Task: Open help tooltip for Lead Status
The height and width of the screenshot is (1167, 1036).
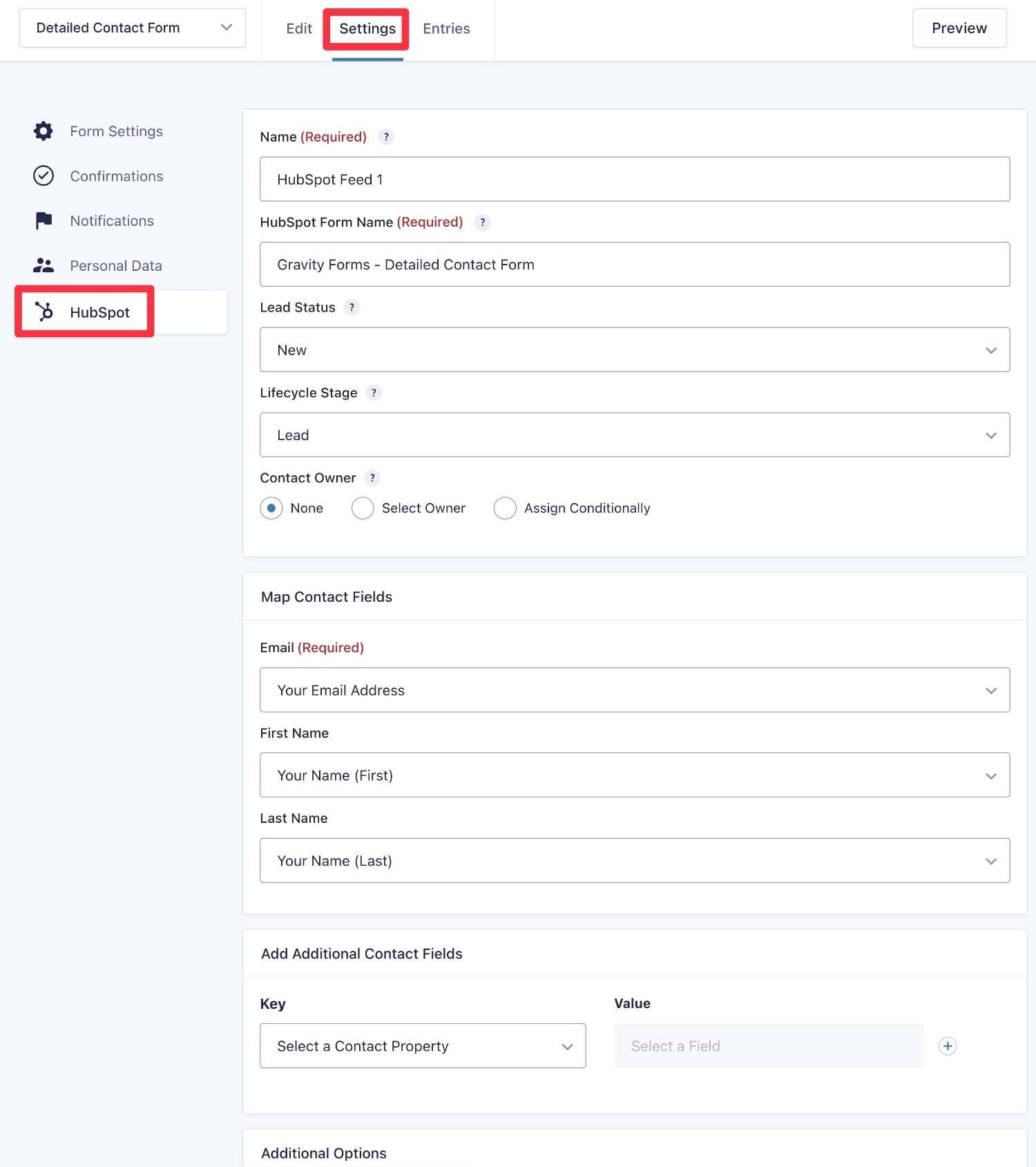Action: pos(352,307)
